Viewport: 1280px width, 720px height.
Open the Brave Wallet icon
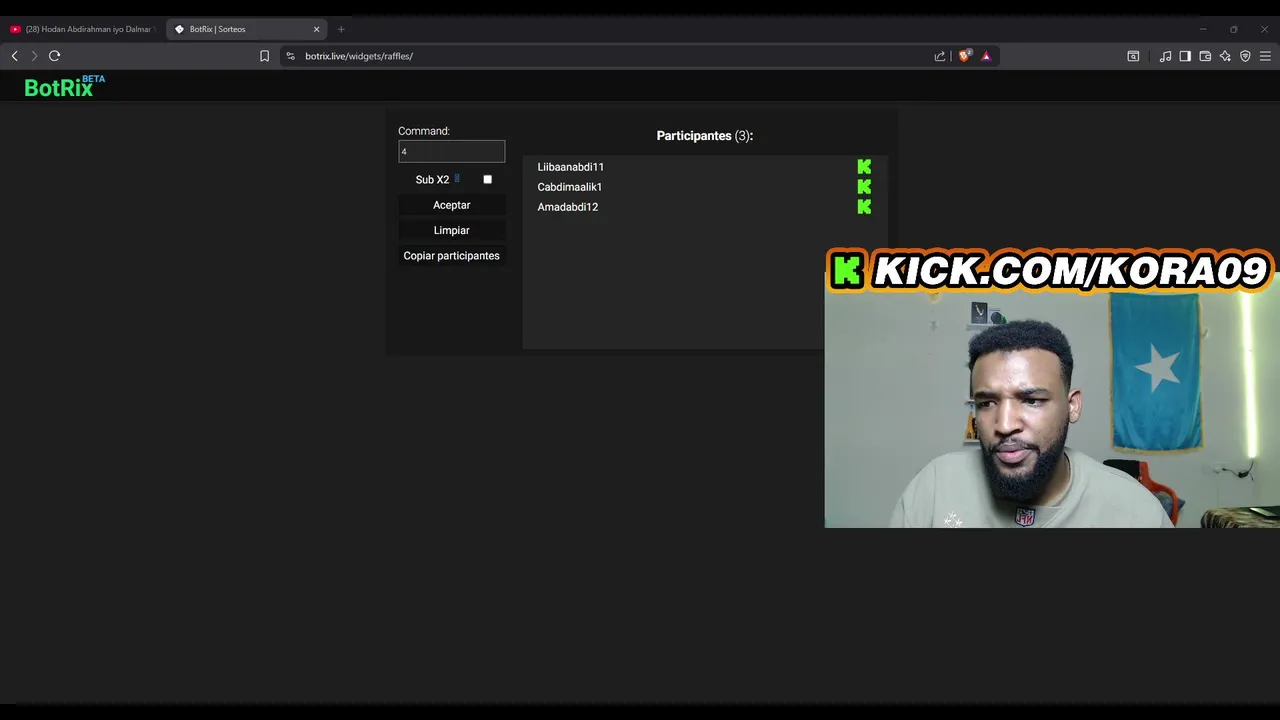coord(1205,56)
